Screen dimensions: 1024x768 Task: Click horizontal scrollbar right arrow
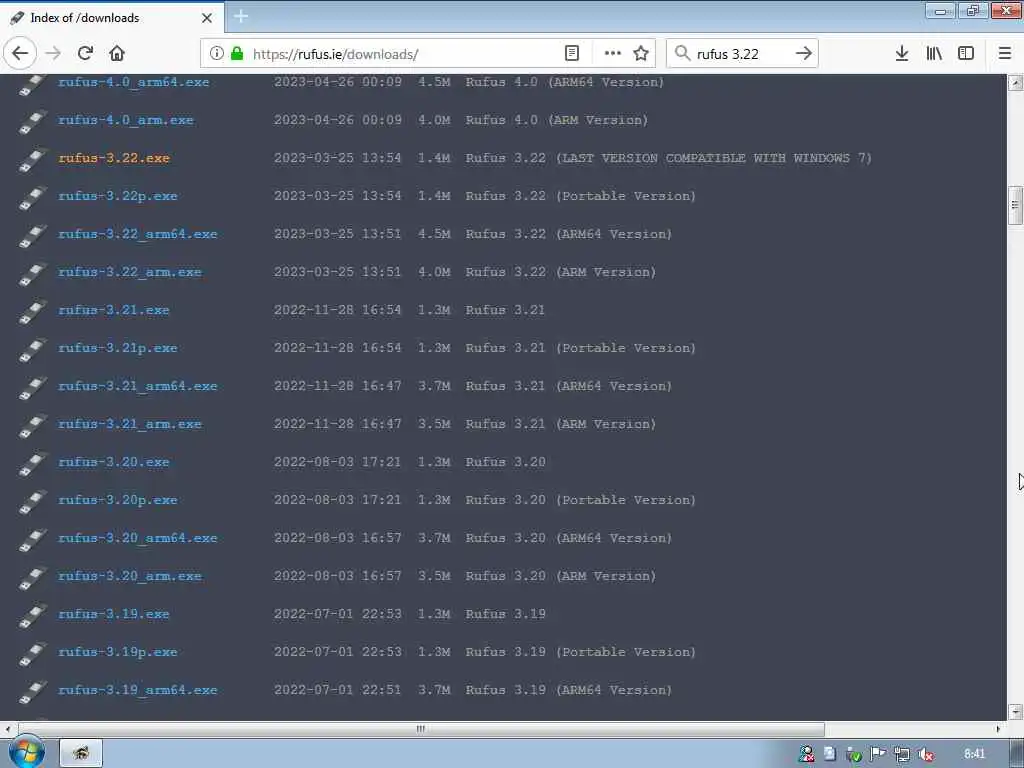coord(998,728)
